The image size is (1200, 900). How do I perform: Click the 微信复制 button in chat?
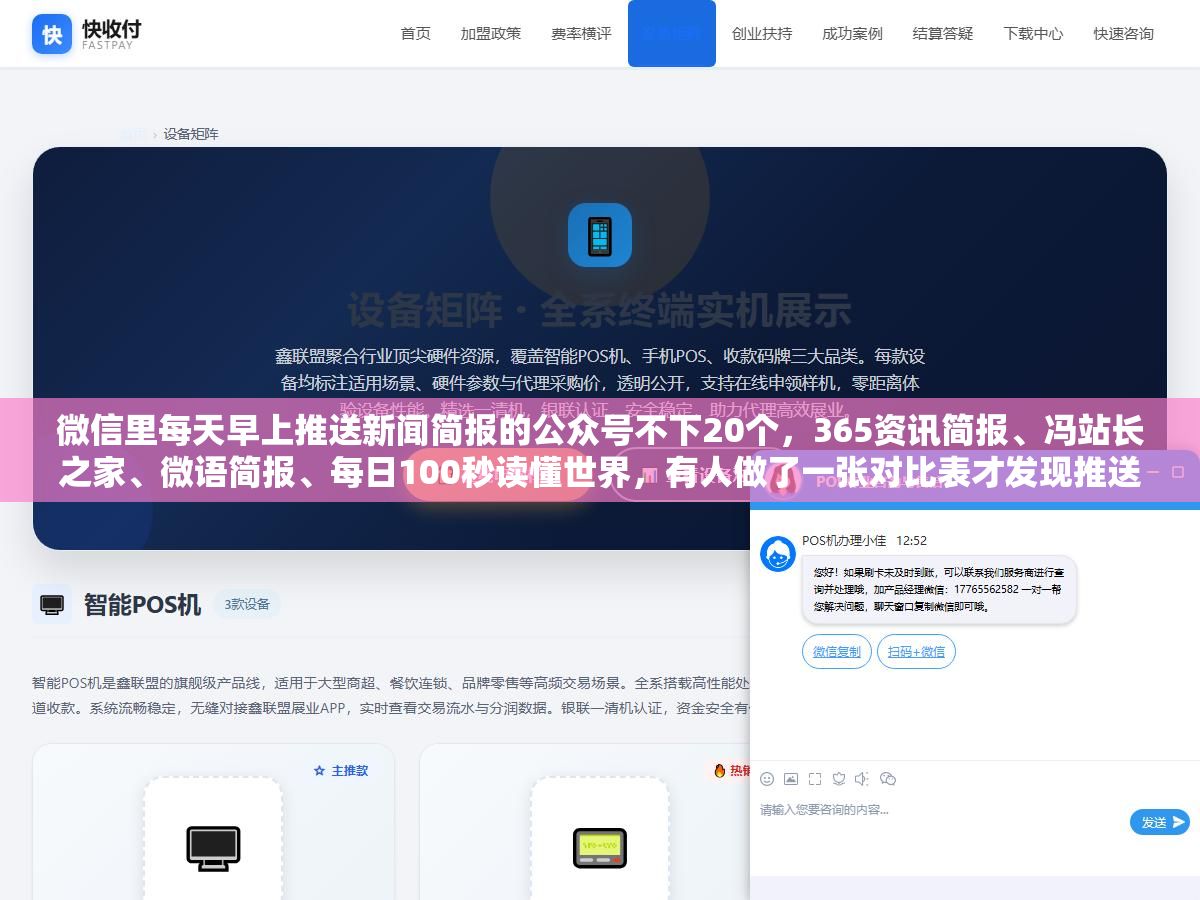836,652
